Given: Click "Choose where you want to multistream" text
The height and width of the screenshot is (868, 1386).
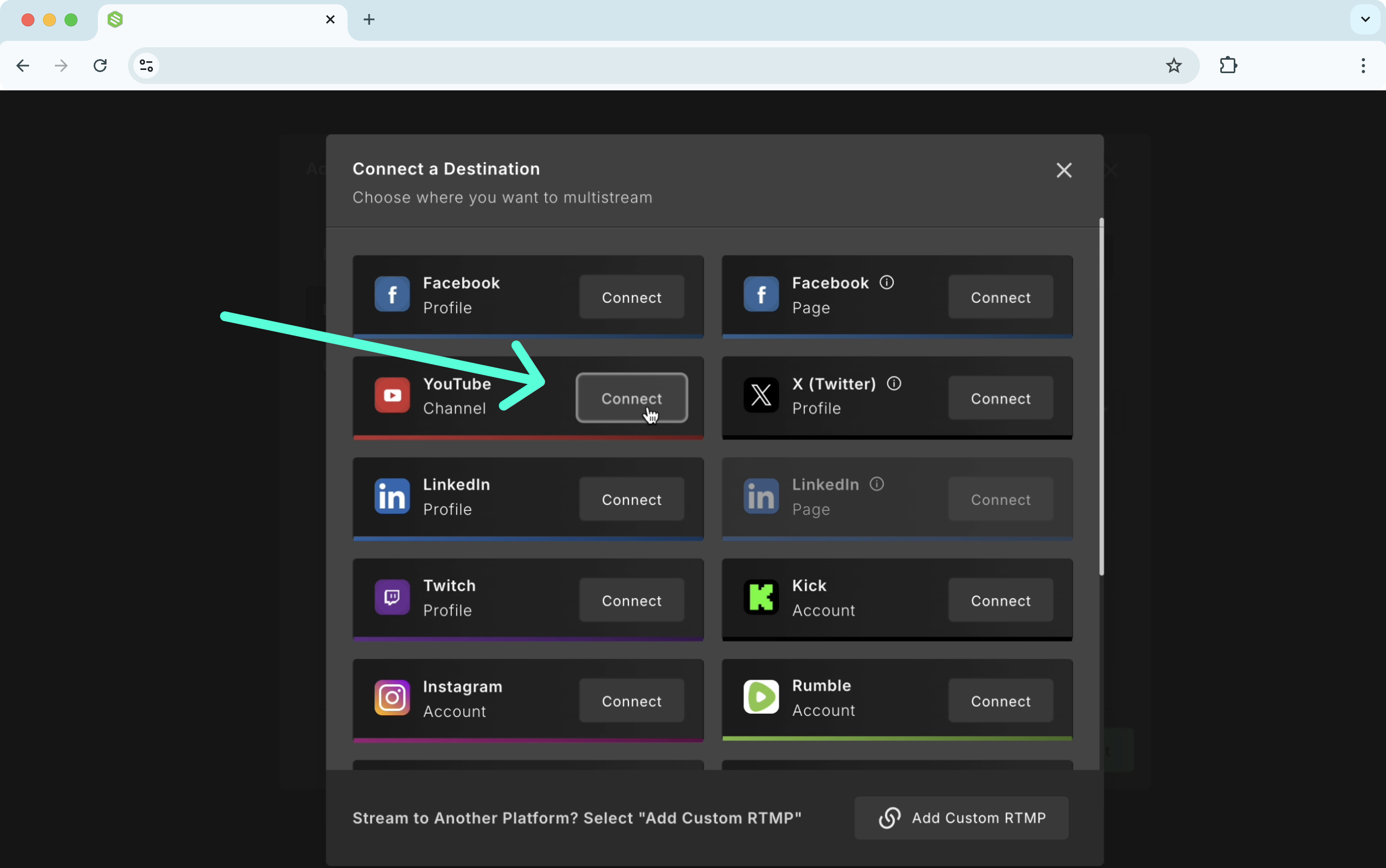Looking at the screenshot, I should pyautogui.click(x=503, y=197).
